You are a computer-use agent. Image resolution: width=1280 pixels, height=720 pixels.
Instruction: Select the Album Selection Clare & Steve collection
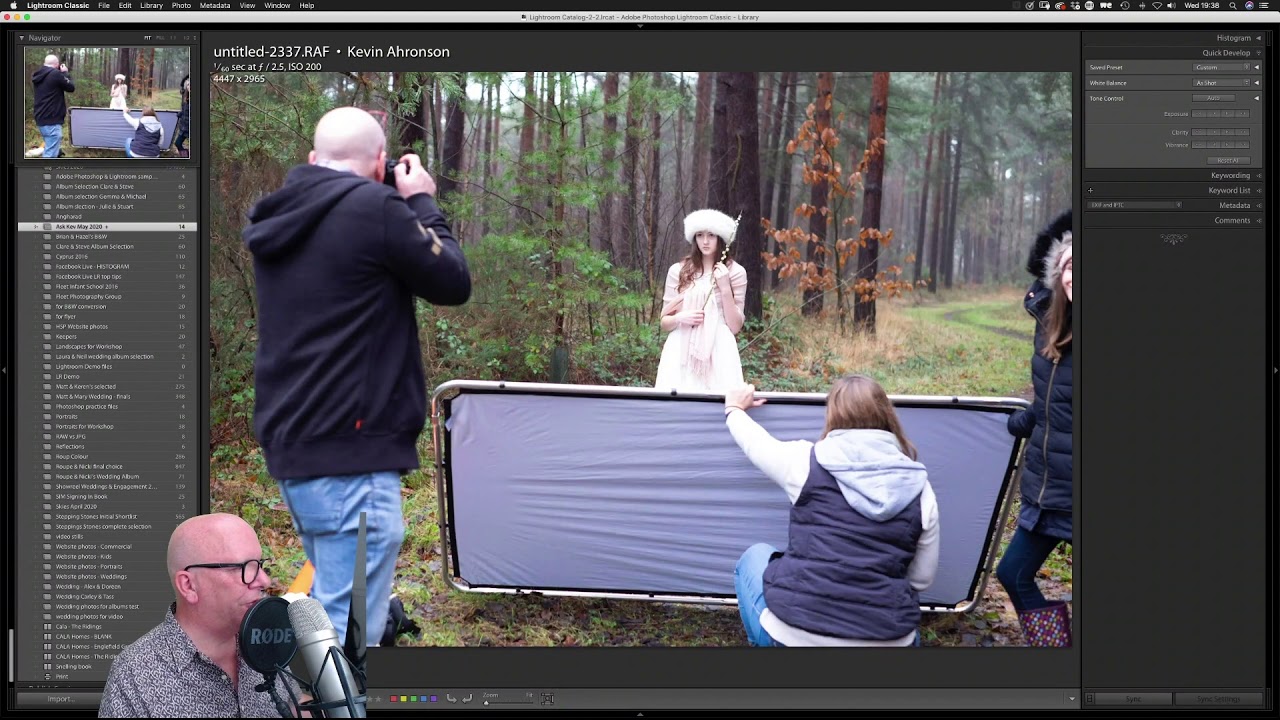pos(107,187)
